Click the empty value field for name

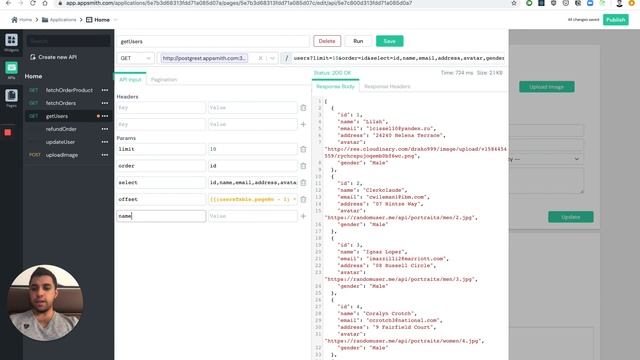coord(253,216)
